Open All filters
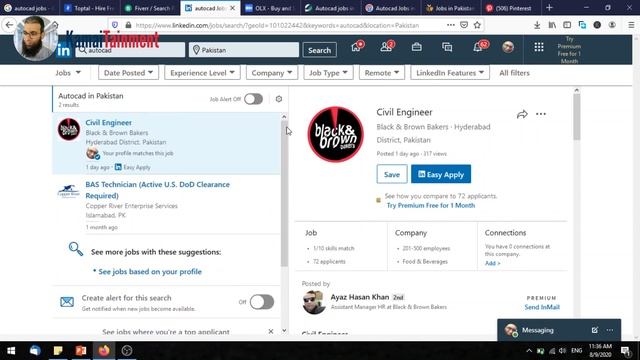The width and height of the screenshot is (640, 360). click(x=514, y=73)
